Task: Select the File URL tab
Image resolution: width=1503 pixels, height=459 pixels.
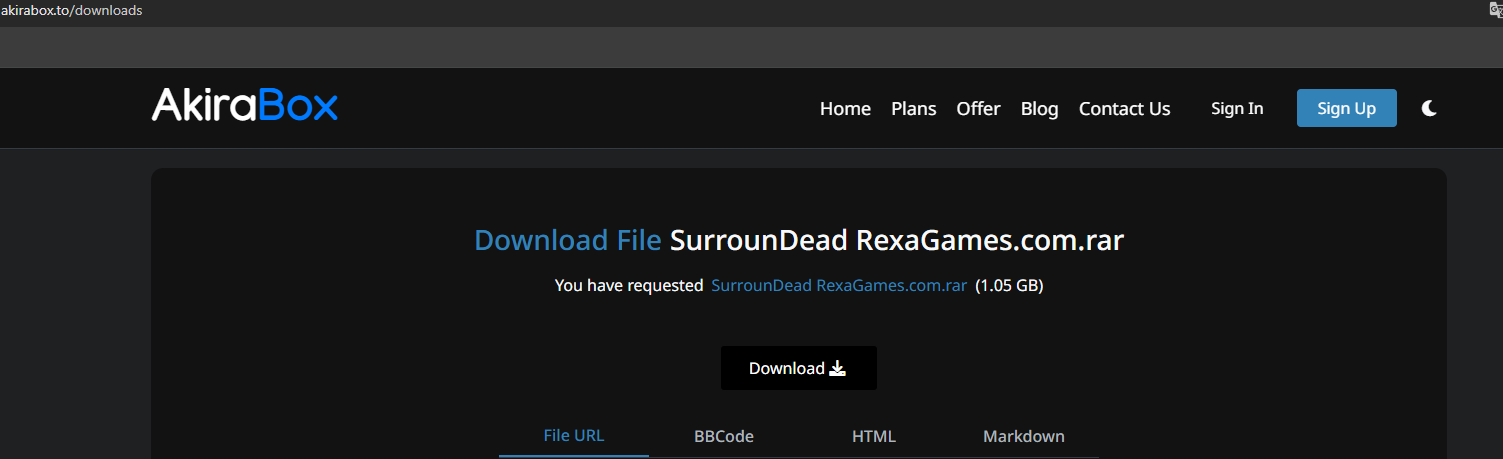Action: [x=574, y=436]
